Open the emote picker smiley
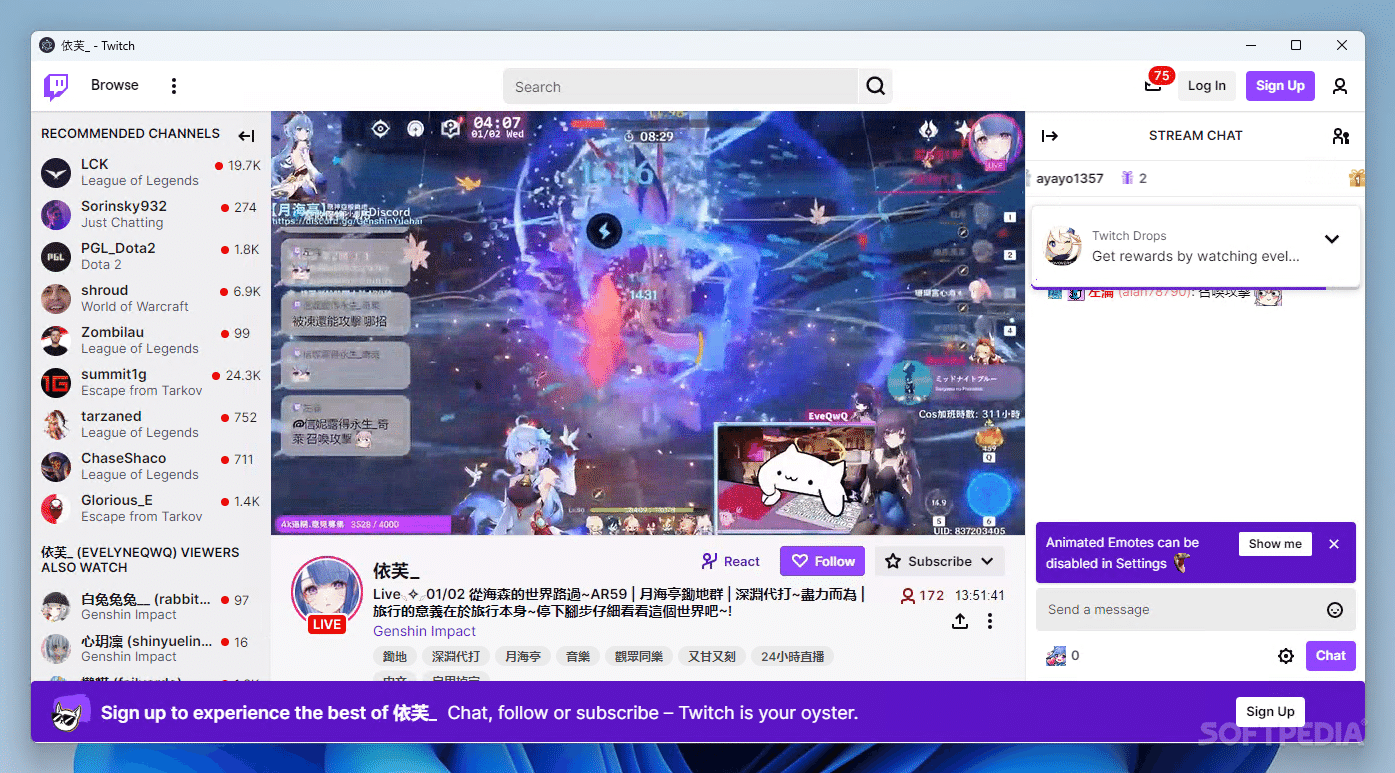Viewport: 1395px width, 773px height. (1334, 610)
